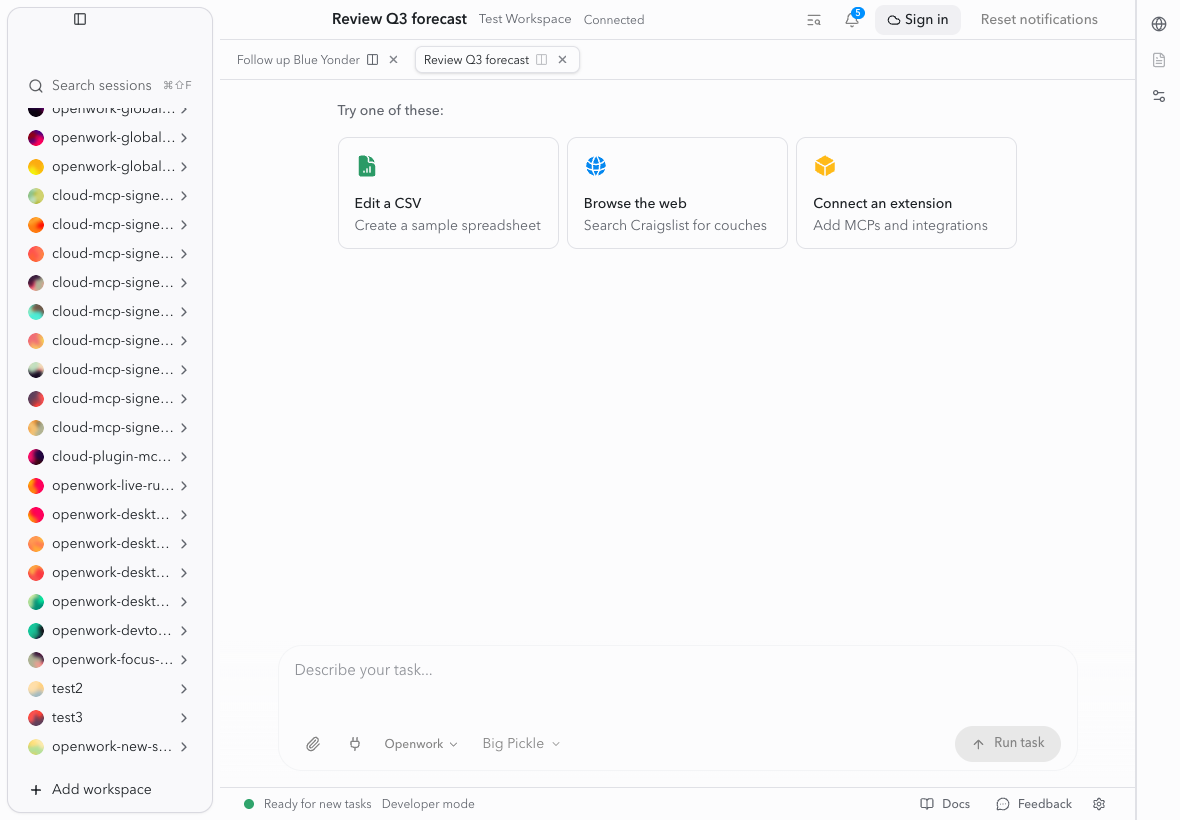Expand the openwork-devto workspace chevron

click(184, 631)
